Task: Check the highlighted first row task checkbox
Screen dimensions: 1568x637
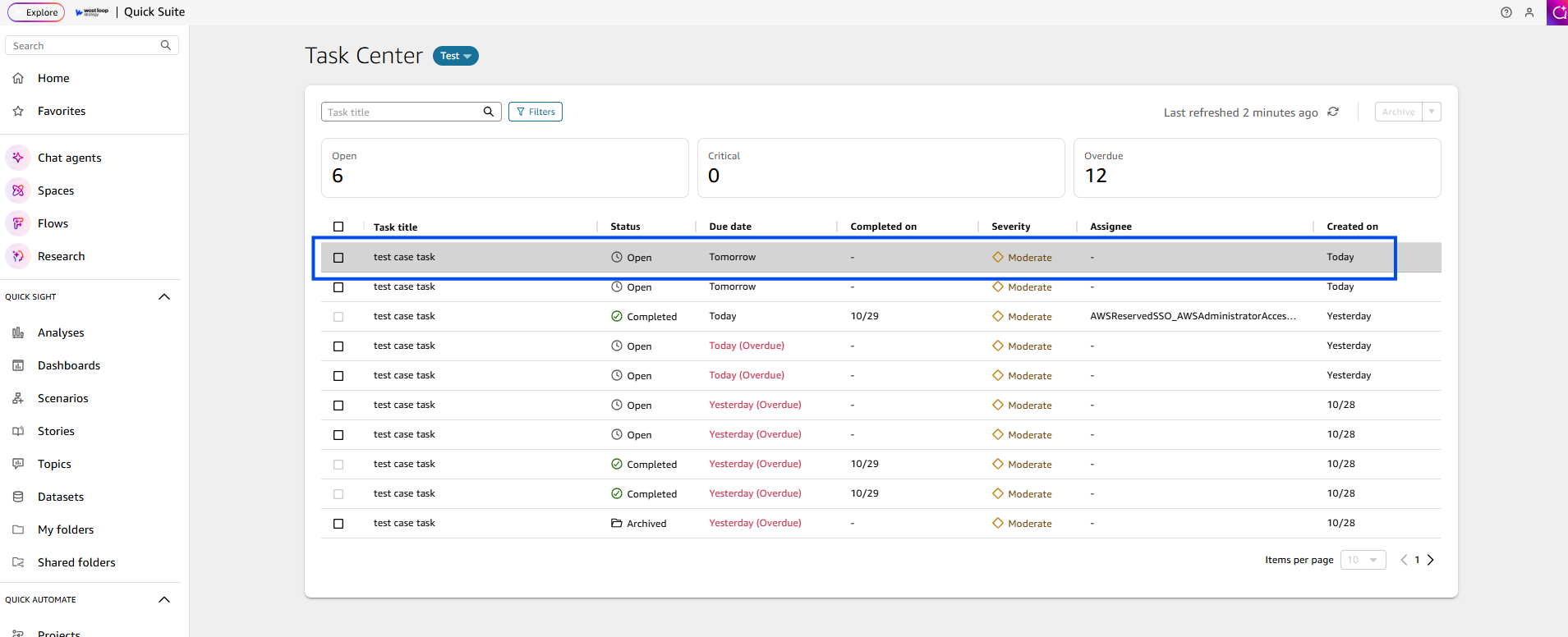Action: pos(338,258)
